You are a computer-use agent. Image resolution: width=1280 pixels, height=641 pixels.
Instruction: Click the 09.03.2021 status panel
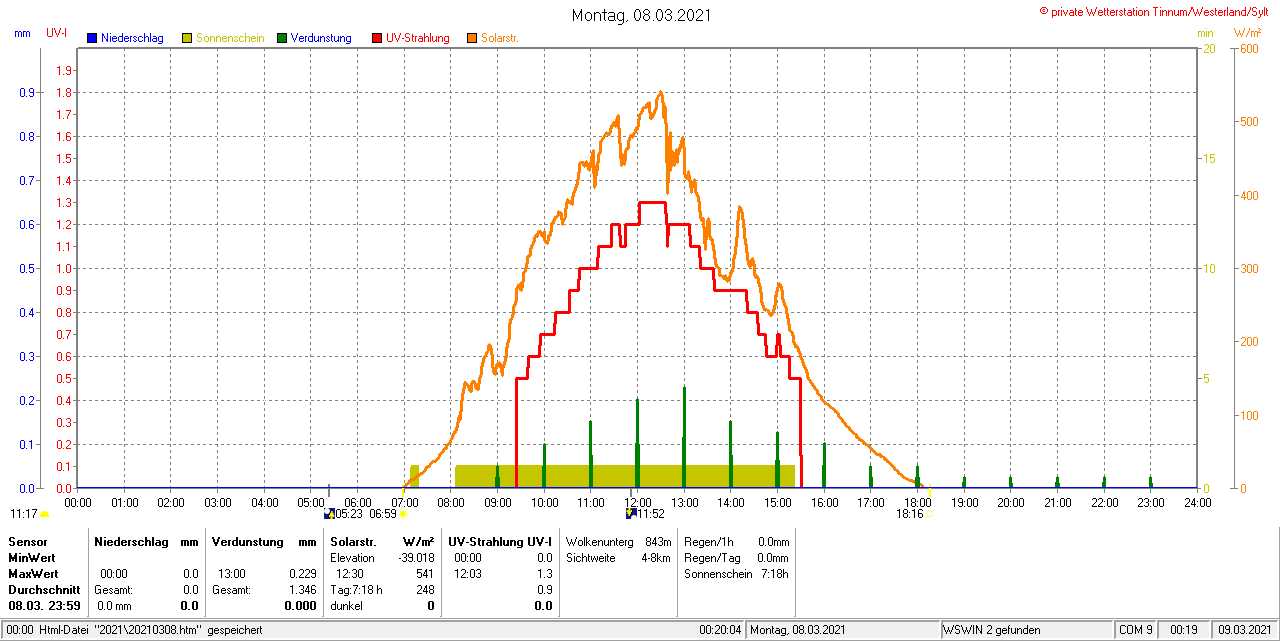click(1243, 630)
